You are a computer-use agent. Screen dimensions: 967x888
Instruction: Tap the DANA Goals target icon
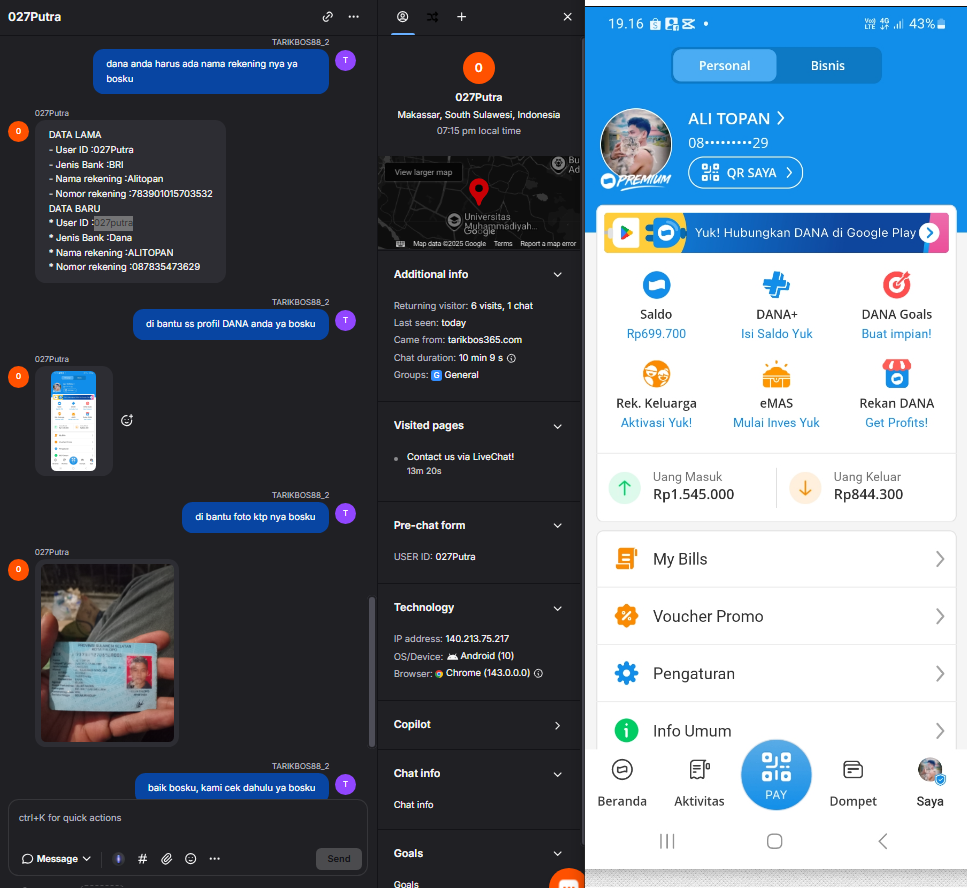(x=896, y=285)
